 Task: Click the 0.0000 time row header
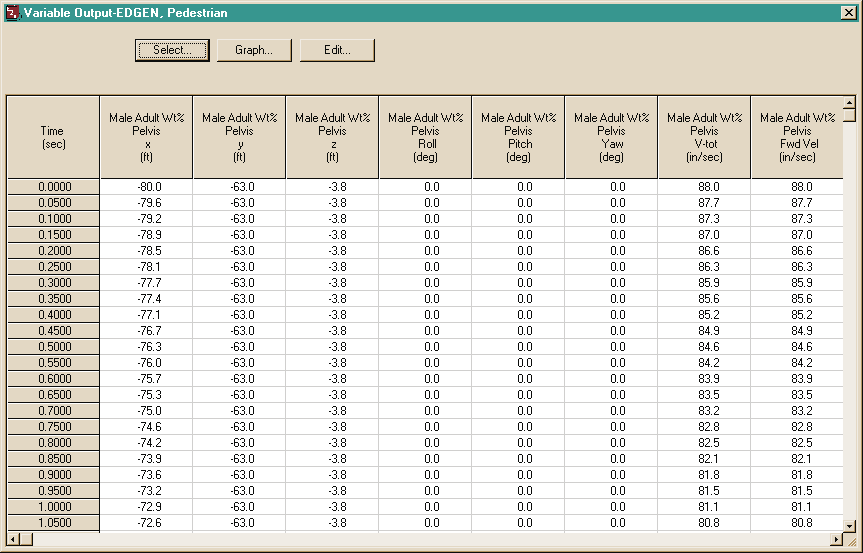click(x=53, y=187)
